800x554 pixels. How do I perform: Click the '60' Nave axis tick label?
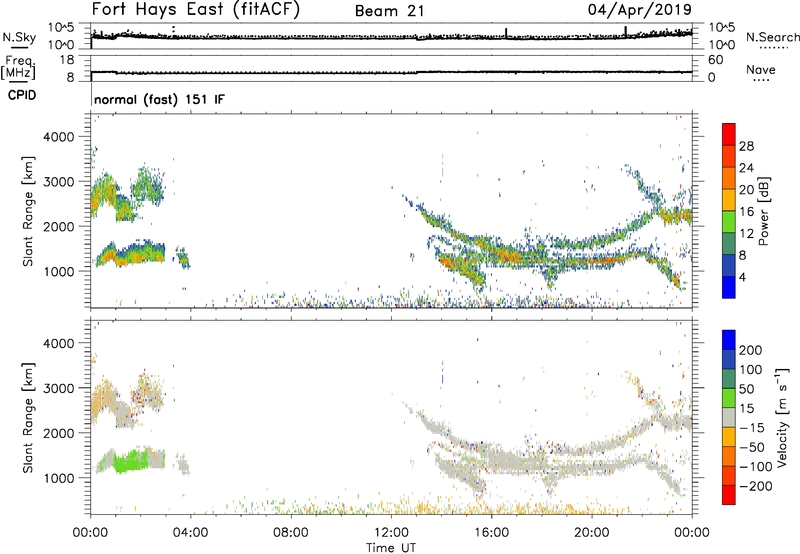click(715, 60)
